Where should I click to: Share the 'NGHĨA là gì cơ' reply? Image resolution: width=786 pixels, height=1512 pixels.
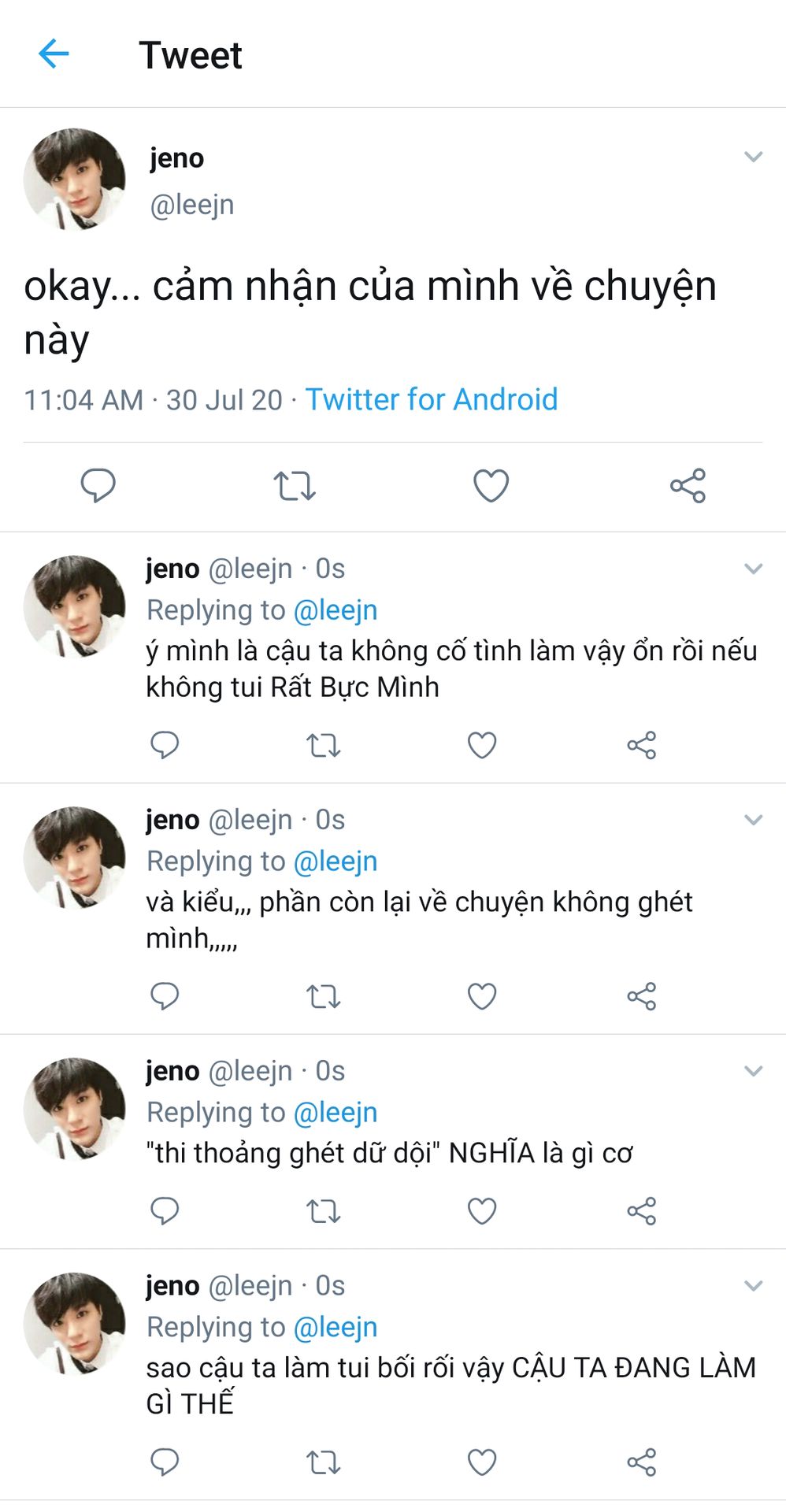coord(641,1210)
